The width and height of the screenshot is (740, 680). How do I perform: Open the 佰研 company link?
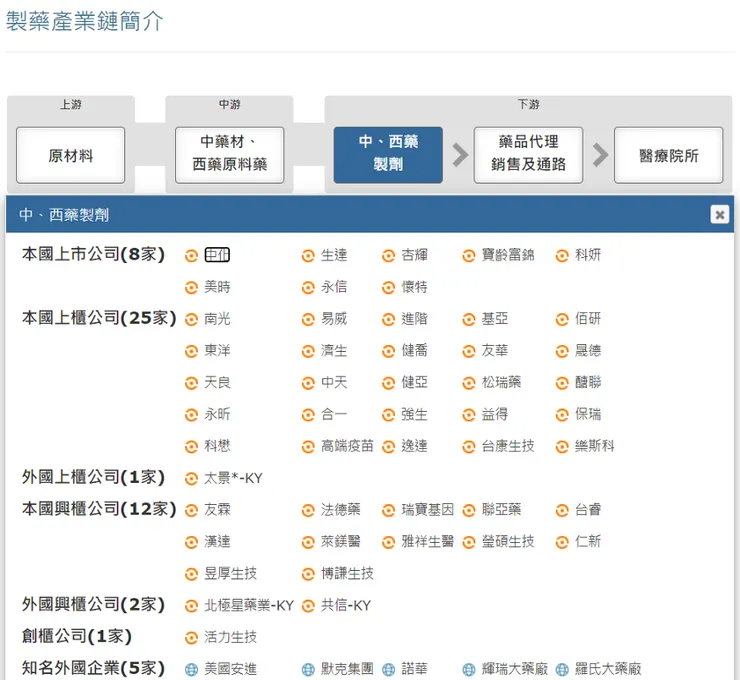[588, 319]
